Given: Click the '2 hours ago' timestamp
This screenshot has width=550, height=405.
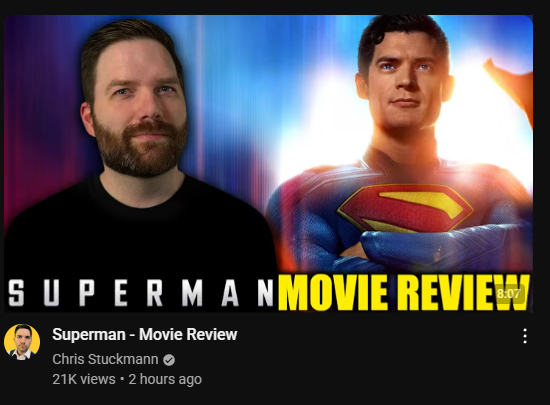Looking at the screenshot, I should tap(165, 379).
